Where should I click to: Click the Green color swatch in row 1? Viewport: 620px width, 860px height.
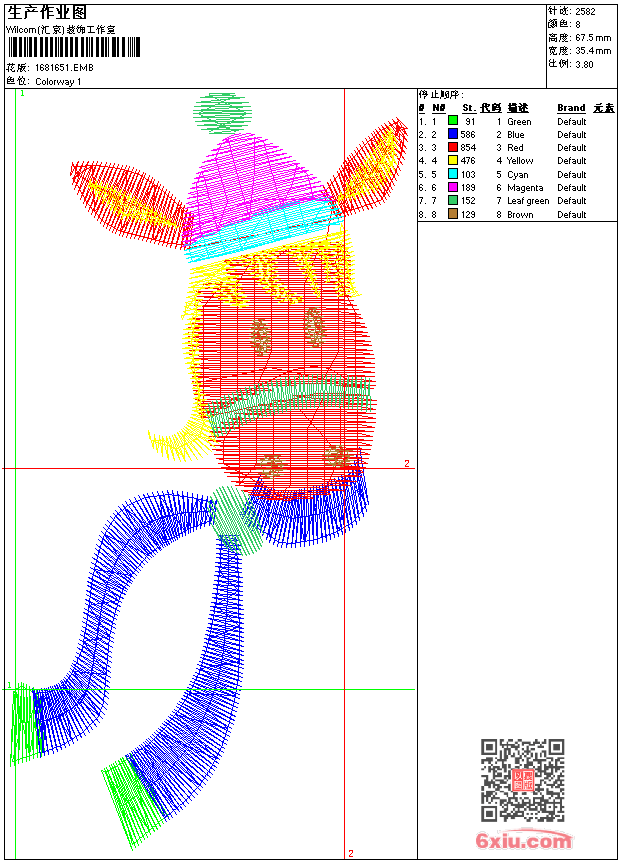coord(453,121)
